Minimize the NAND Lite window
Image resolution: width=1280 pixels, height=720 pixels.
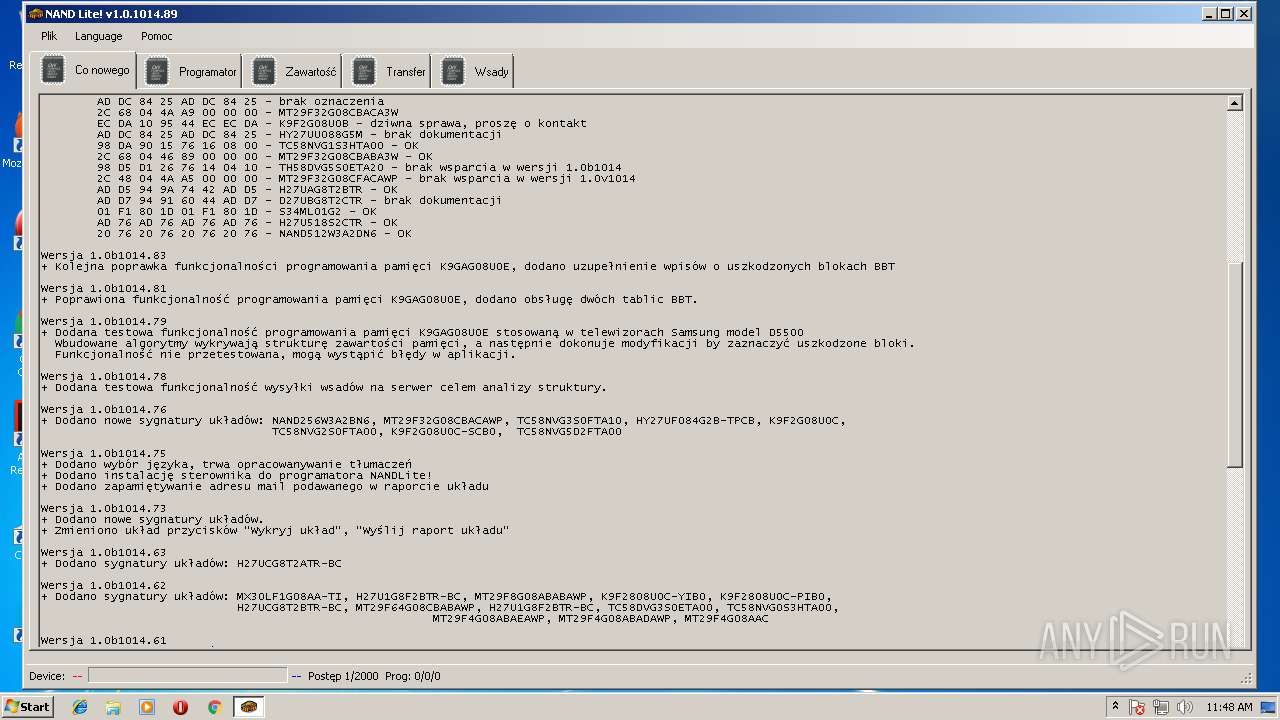point(1210,14)
